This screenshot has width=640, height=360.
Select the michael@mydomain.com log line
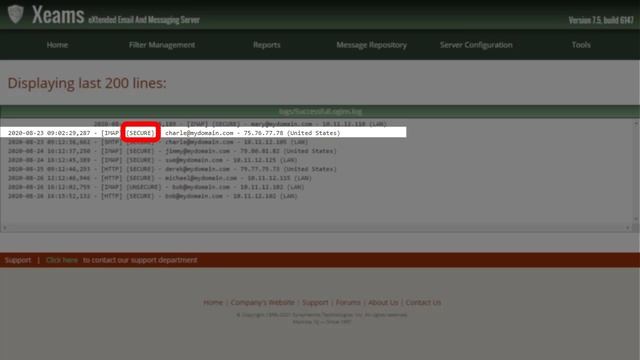pos(160,178)
